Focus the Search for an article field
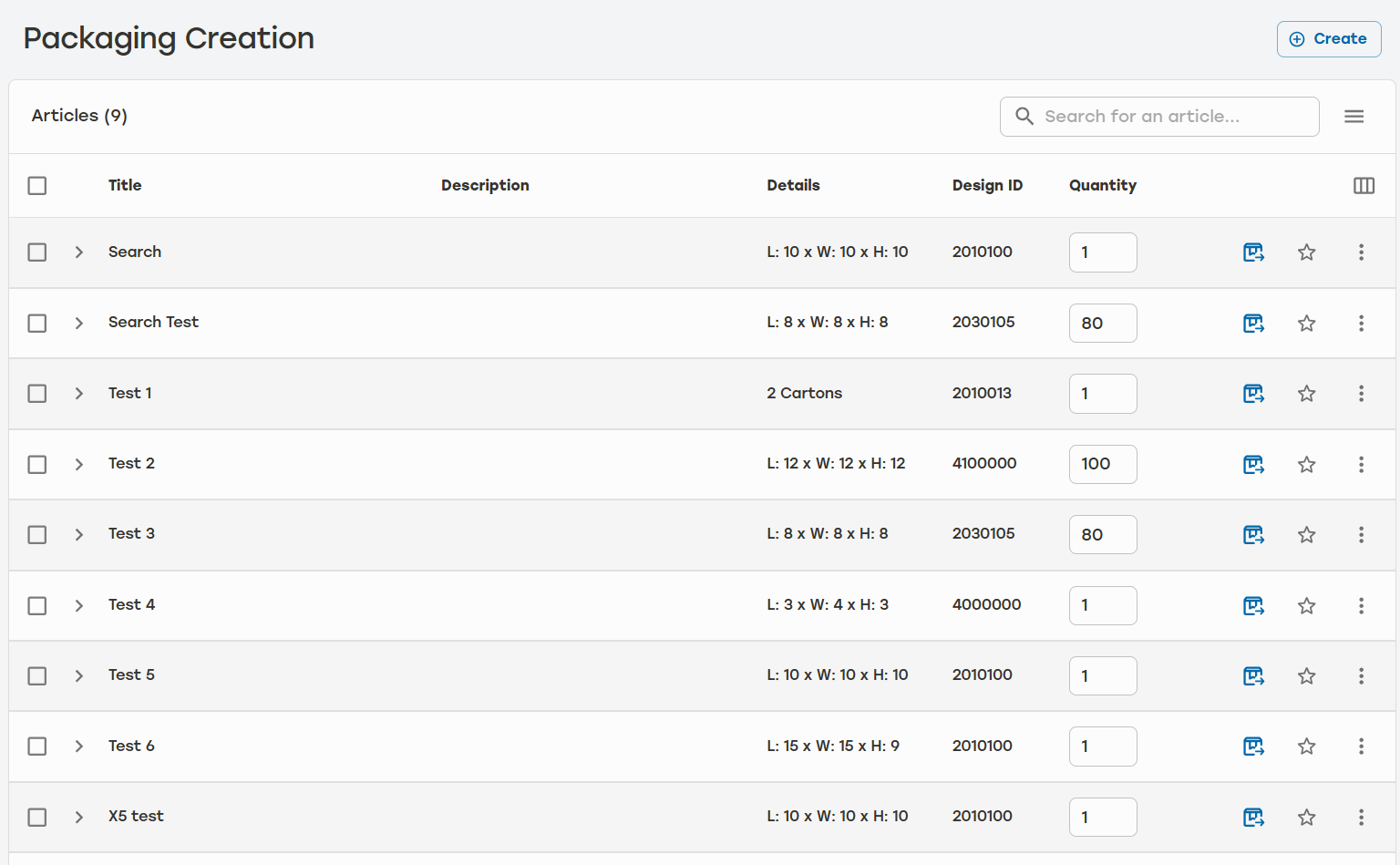Image resolution: width=1400 pixels, height=865 pixels. pyautogui.click(x=1159, y=117)
